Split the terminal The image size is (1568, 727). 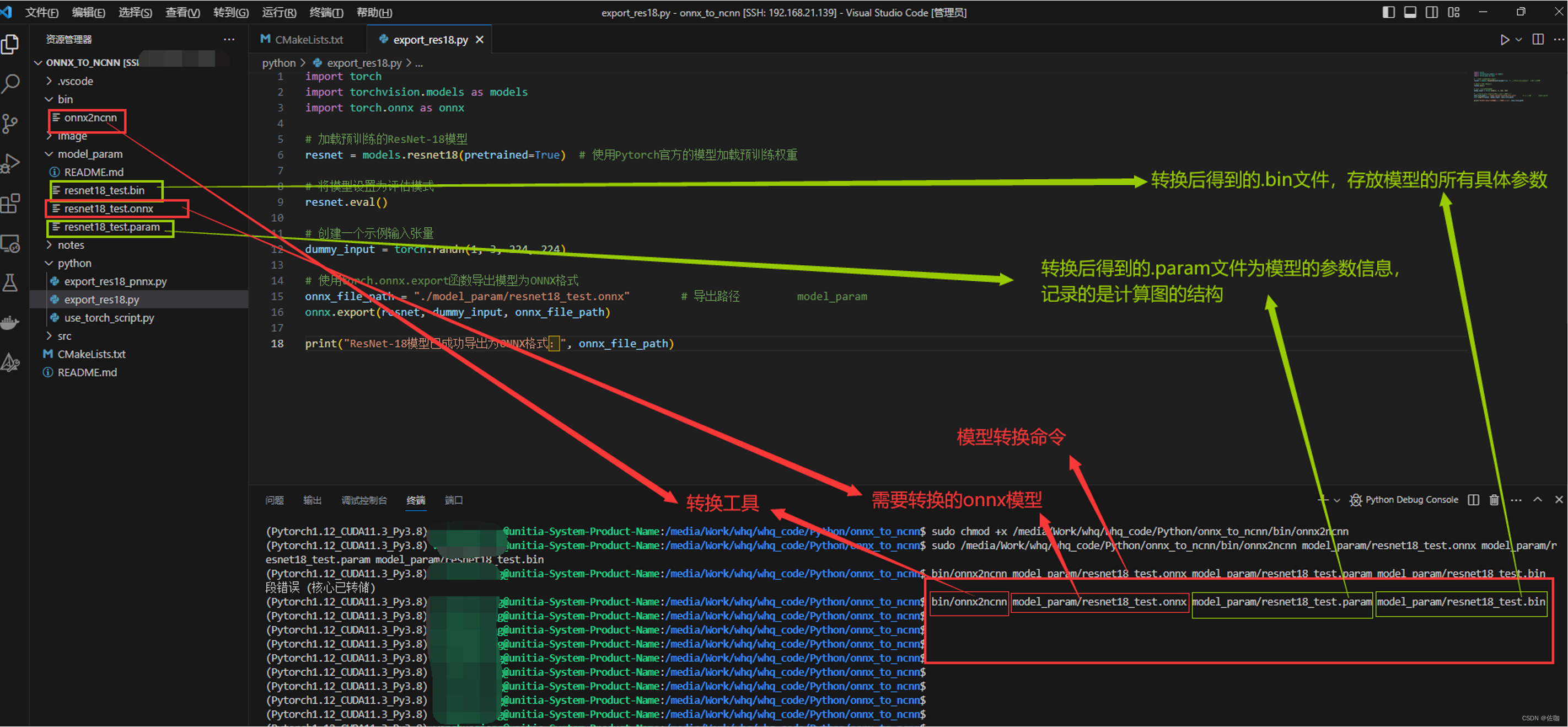(1473, 500)
